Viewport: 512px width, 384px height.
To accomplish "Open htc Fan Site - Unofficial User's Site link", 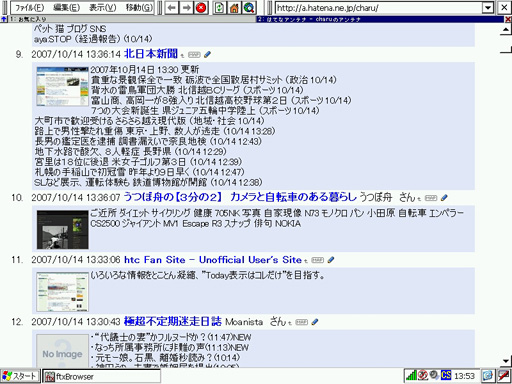I will point(213,260).
